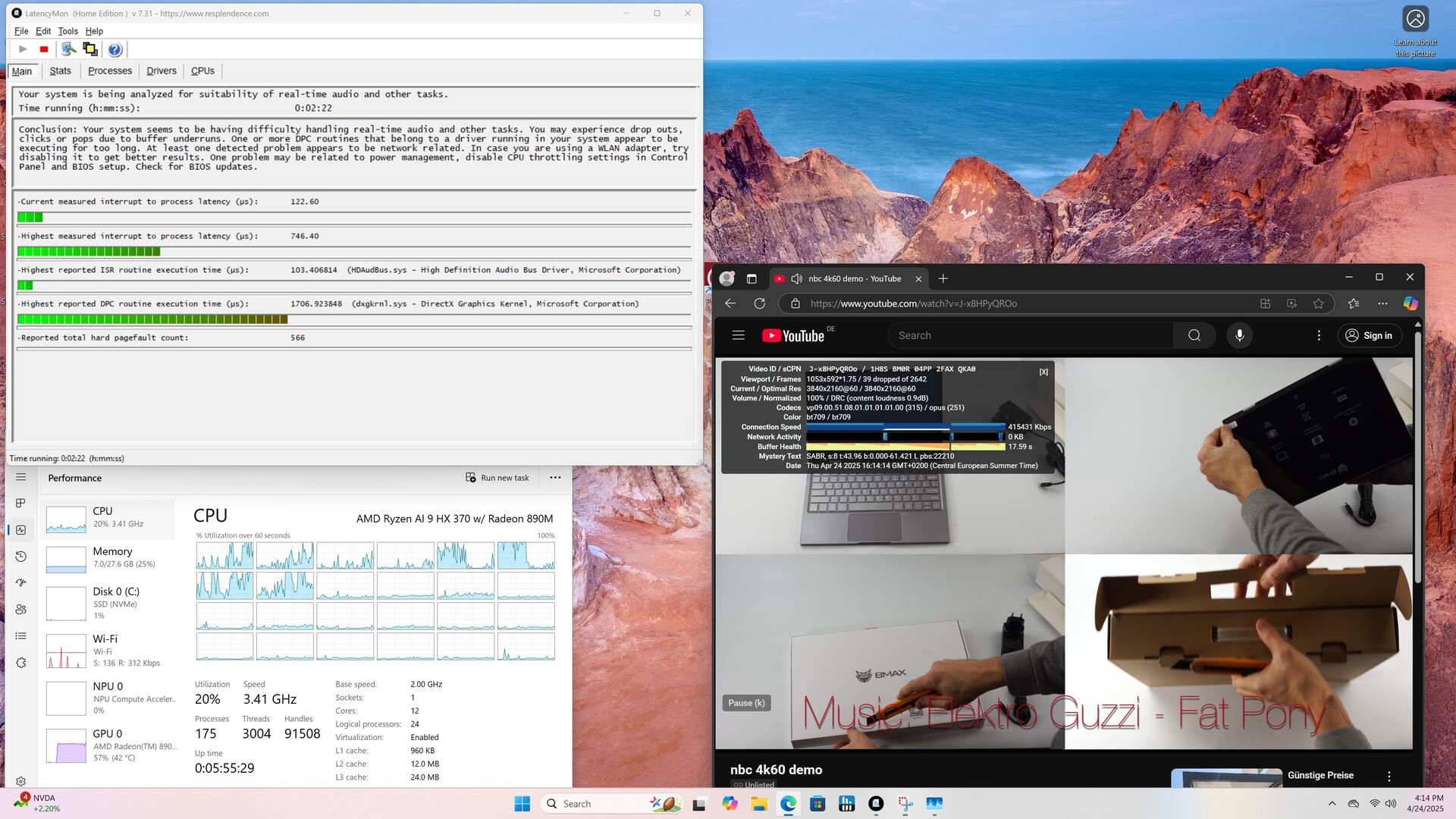Screen dimensions: 1456x819
Task: Open YouTube video more actions menu
Action: pos(1389,776)
